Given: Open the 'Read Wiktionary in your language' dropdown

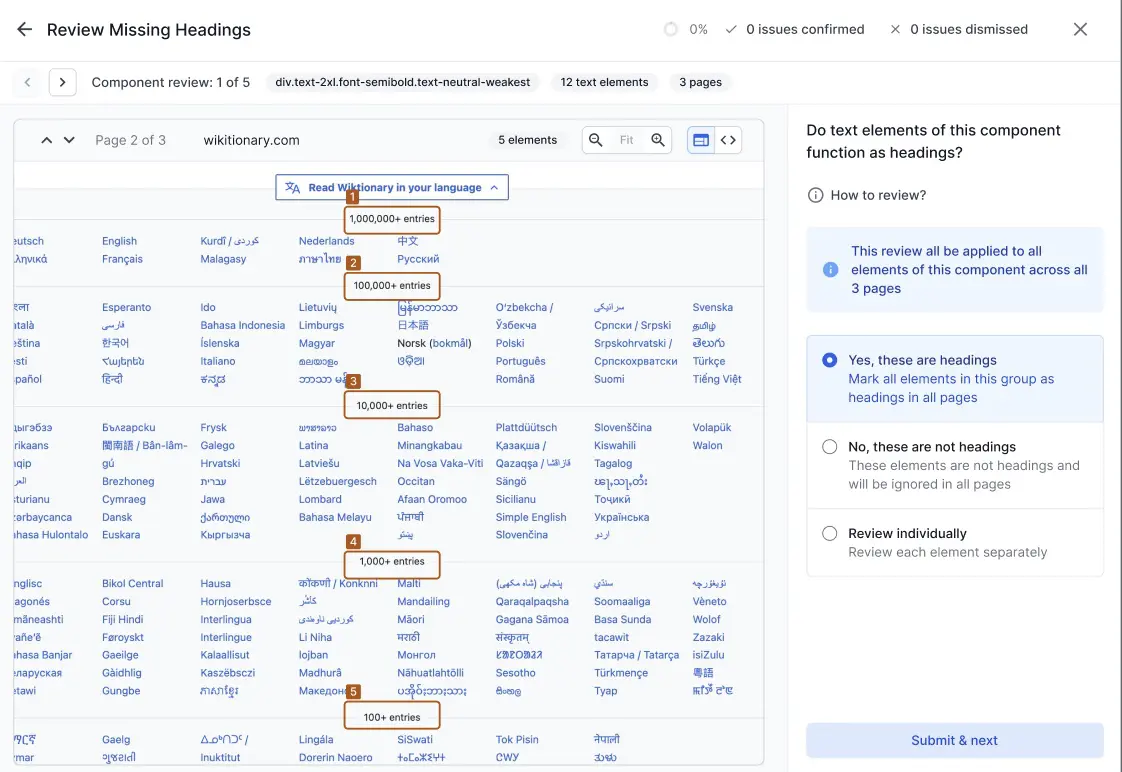Looking at the screenshot, I should [x=391, y=187].
